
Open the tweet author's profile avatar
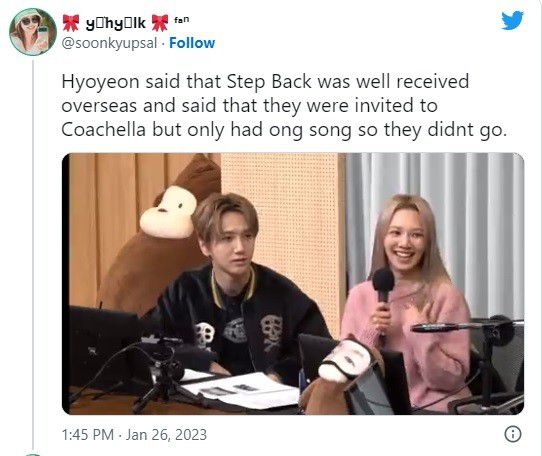click(33, 32)
